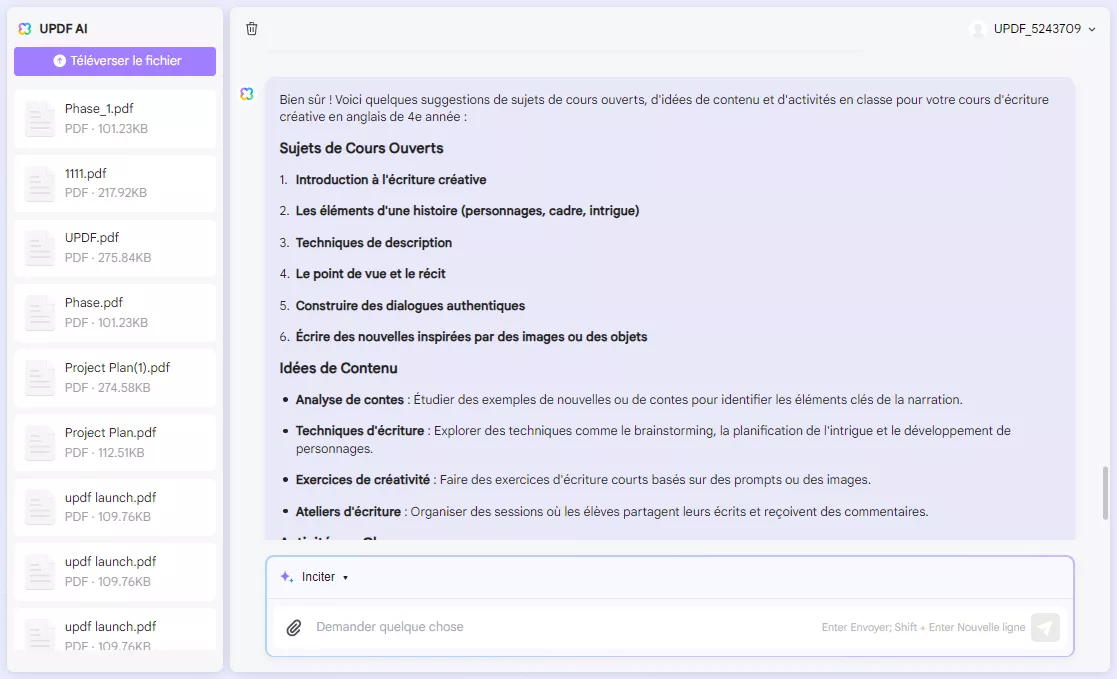Click the PDF icon of 1111.pdf
The height and width of the screenshot is (679, 1117).
click(x=39, y=182)
